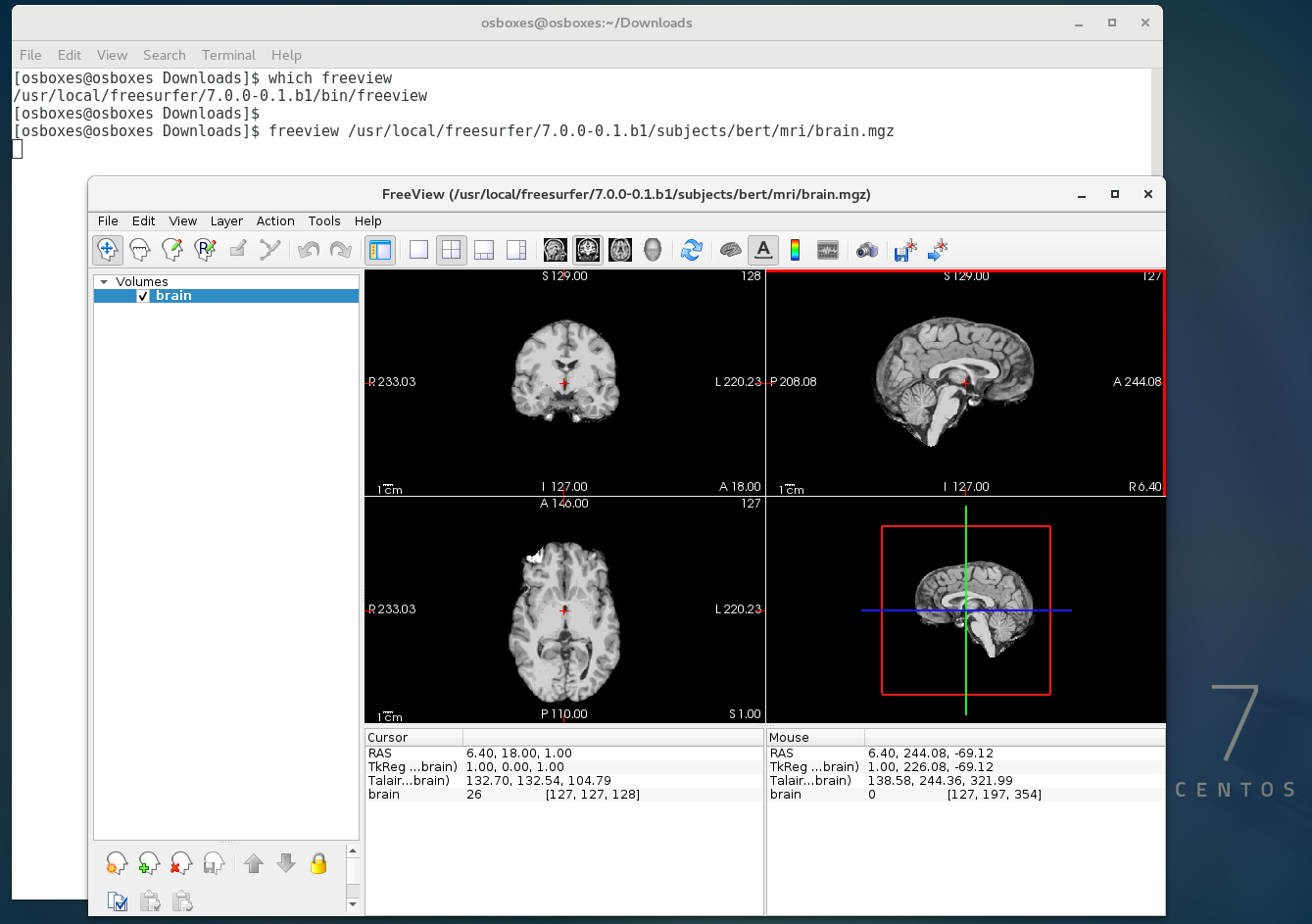The height and width of the screenshot is (924, 1312).
Task: Click the camera screenshot icon
Action: (x=866, y=250)
